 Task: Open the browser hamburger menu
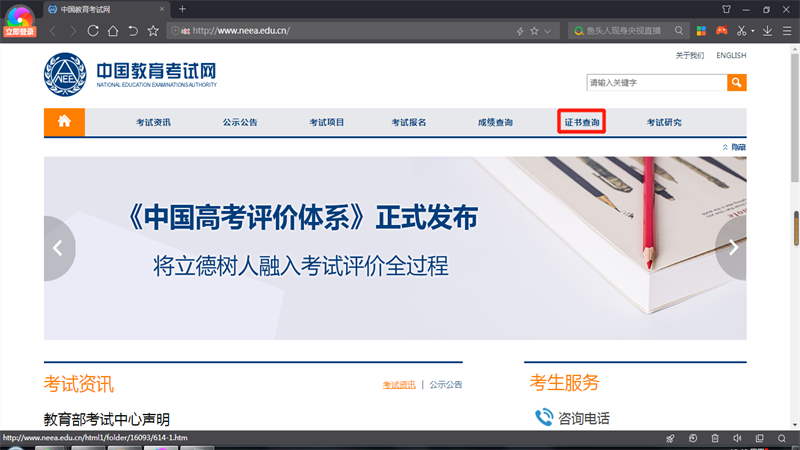point(787,31)
